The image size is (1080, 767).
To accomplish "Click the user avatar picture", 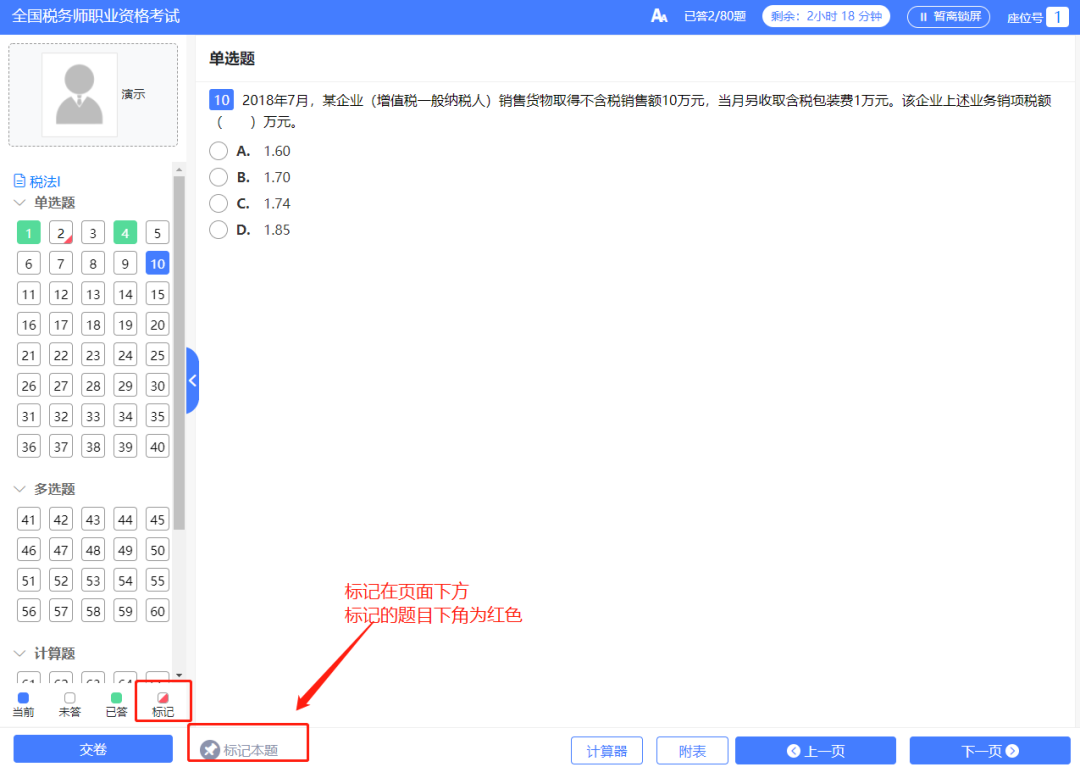I will tap(79, 94).
